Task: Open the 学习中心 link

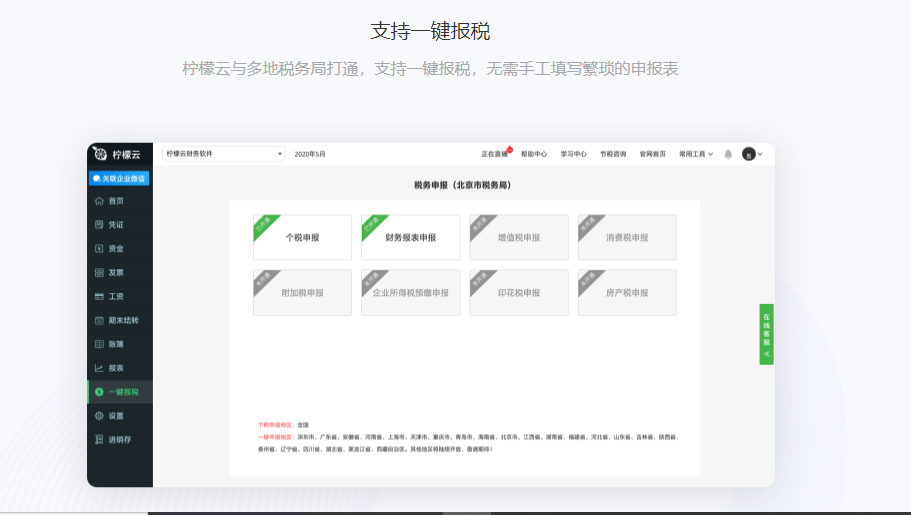Action: (x=573, y=154)
